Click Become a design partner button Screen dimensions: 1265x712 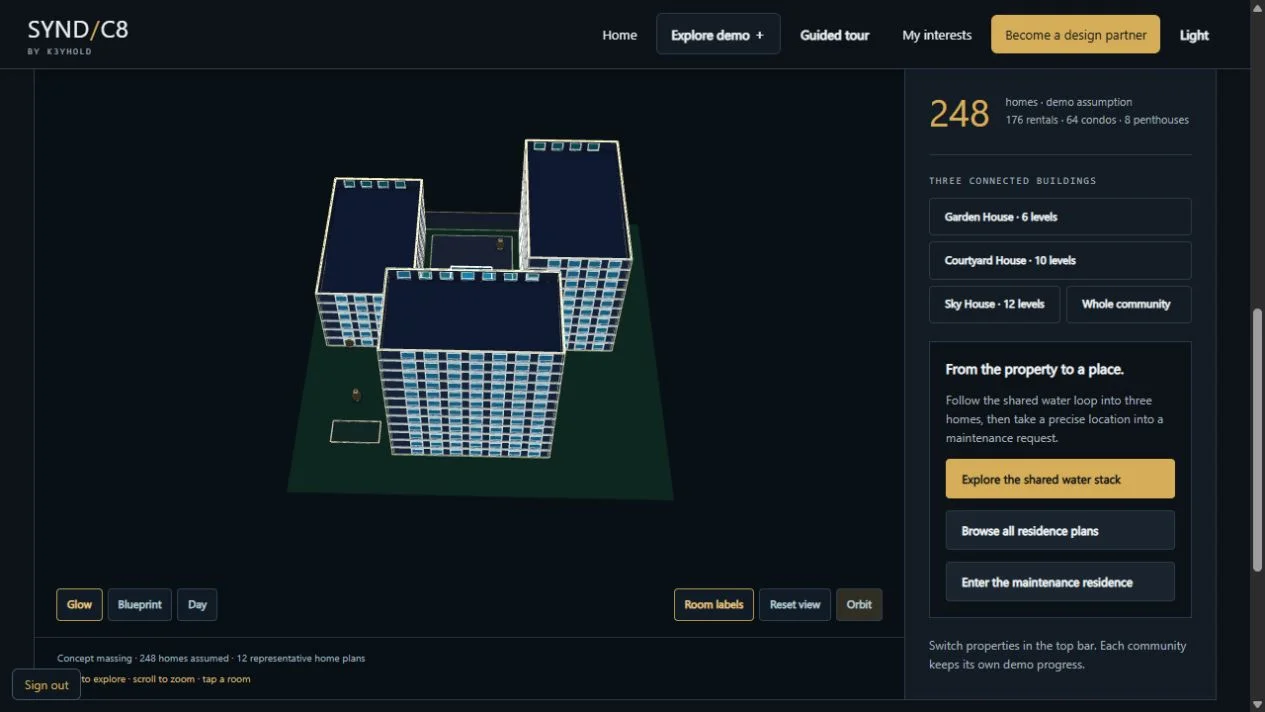1075,35
